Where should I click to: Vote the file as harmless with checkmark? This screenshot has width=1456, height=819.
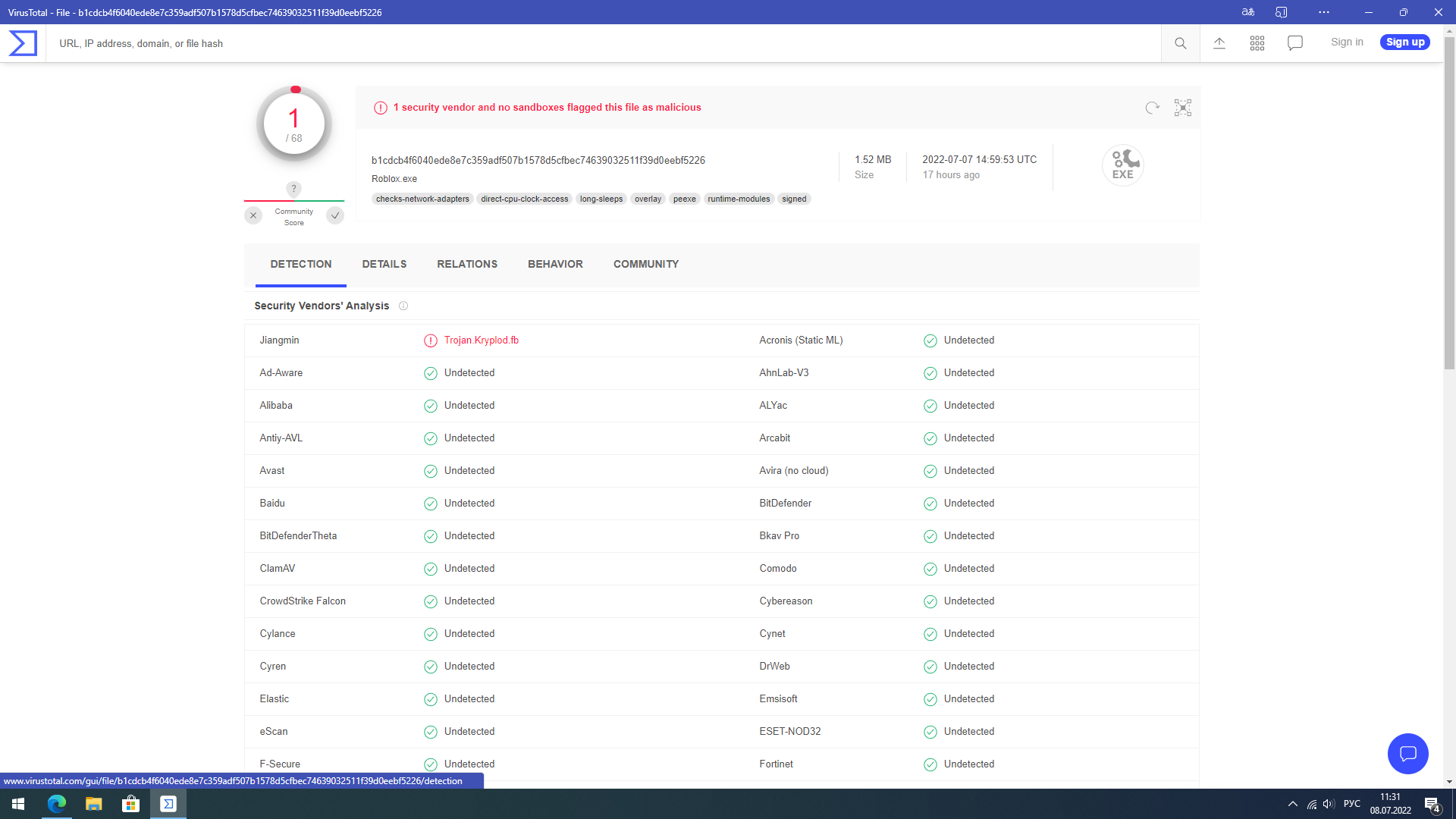(335, 215)
